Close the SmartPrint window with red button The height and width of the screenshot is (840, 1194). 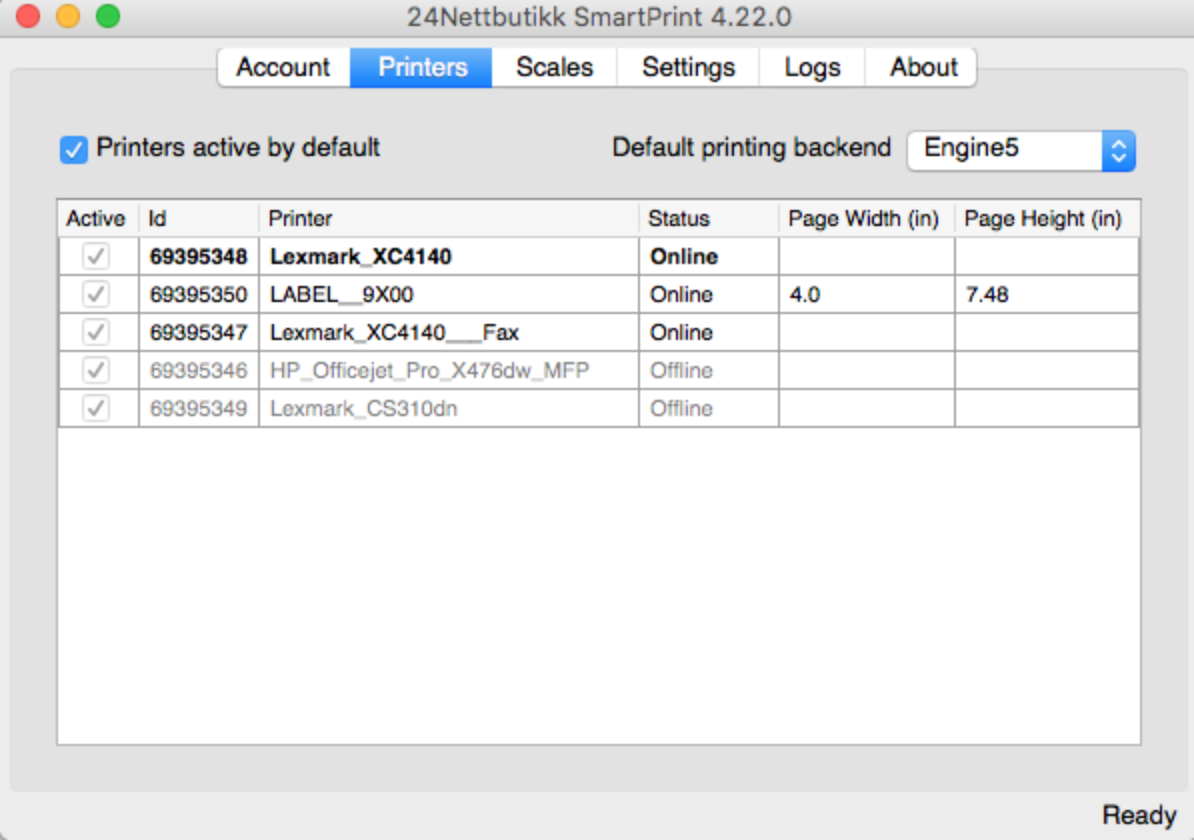[28, 16]
